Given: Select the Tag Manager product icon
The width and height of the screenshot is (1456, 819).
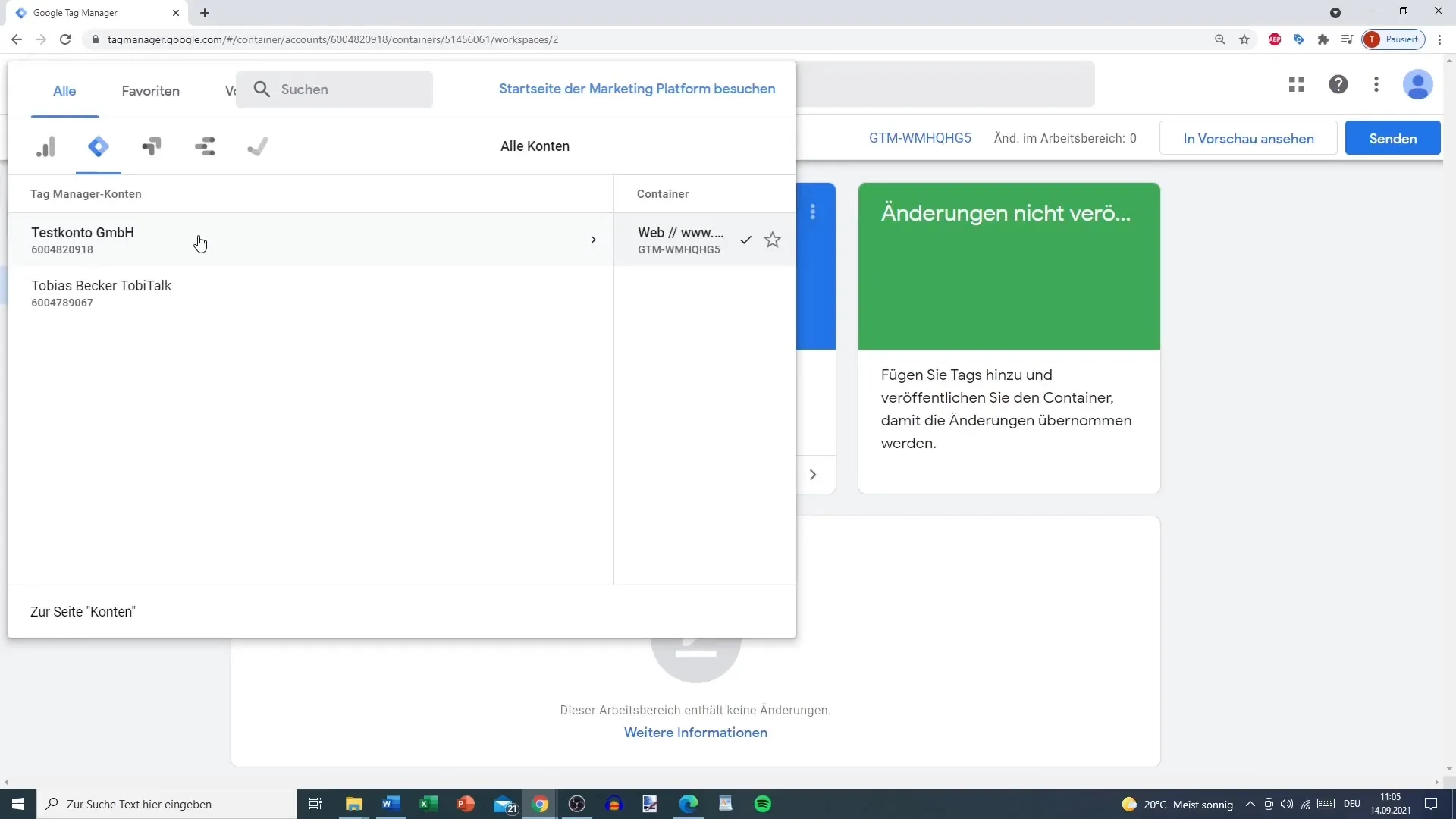Looking at the screenshot, I should point(99,146).
